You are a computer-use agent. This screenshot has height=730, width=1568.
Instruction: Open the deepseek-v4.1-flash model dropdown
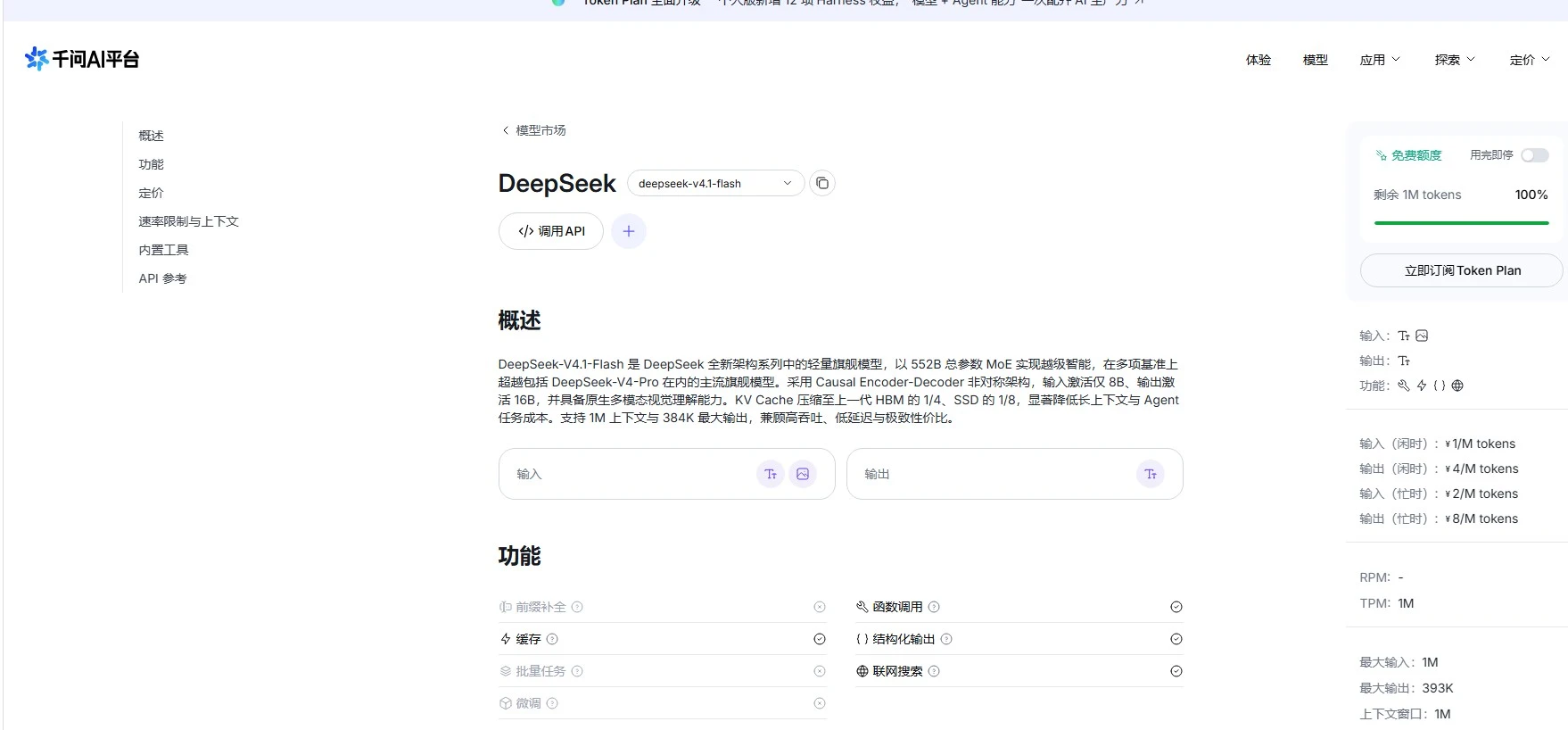point(715,183)
